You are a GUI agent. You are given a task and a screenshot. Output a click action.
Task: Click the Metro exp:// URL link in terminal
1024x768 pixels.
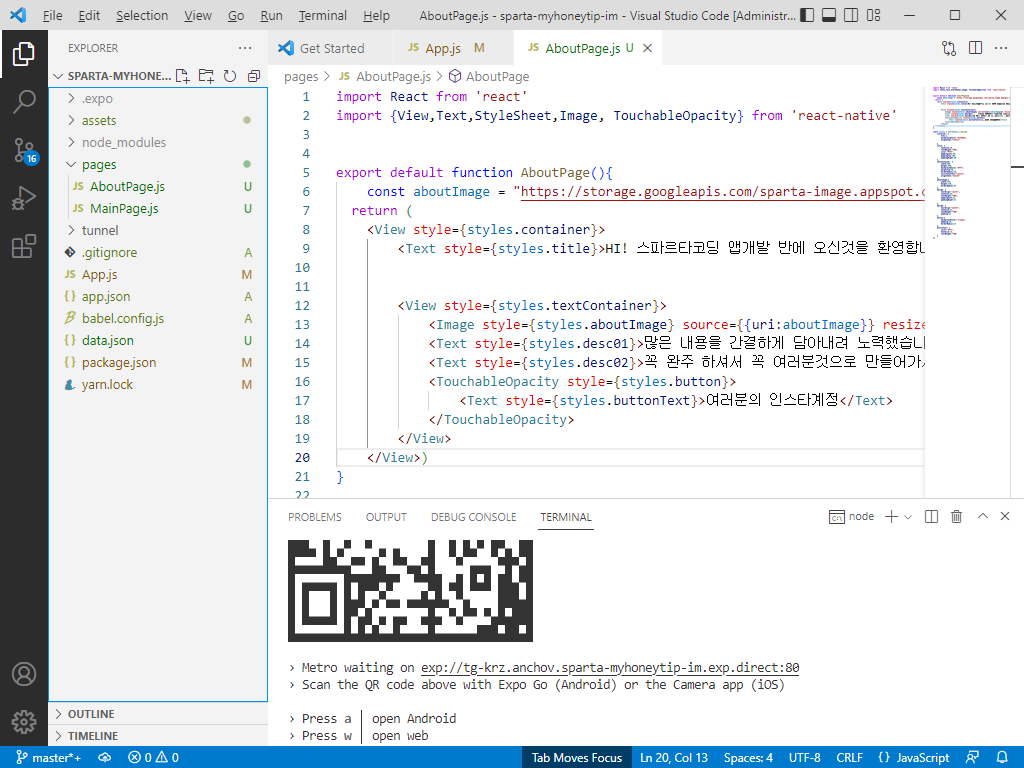610,667
